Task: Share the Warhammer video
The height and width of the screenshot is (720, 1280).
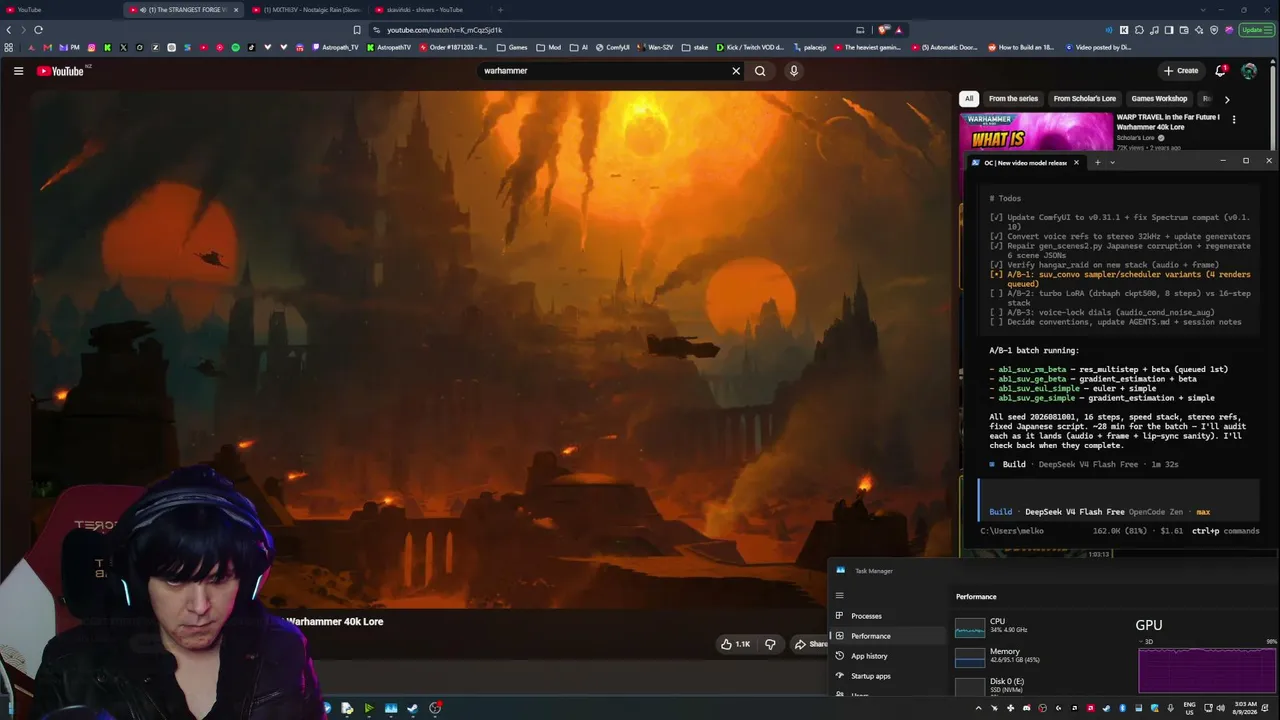Action: [x=811, y=644]
